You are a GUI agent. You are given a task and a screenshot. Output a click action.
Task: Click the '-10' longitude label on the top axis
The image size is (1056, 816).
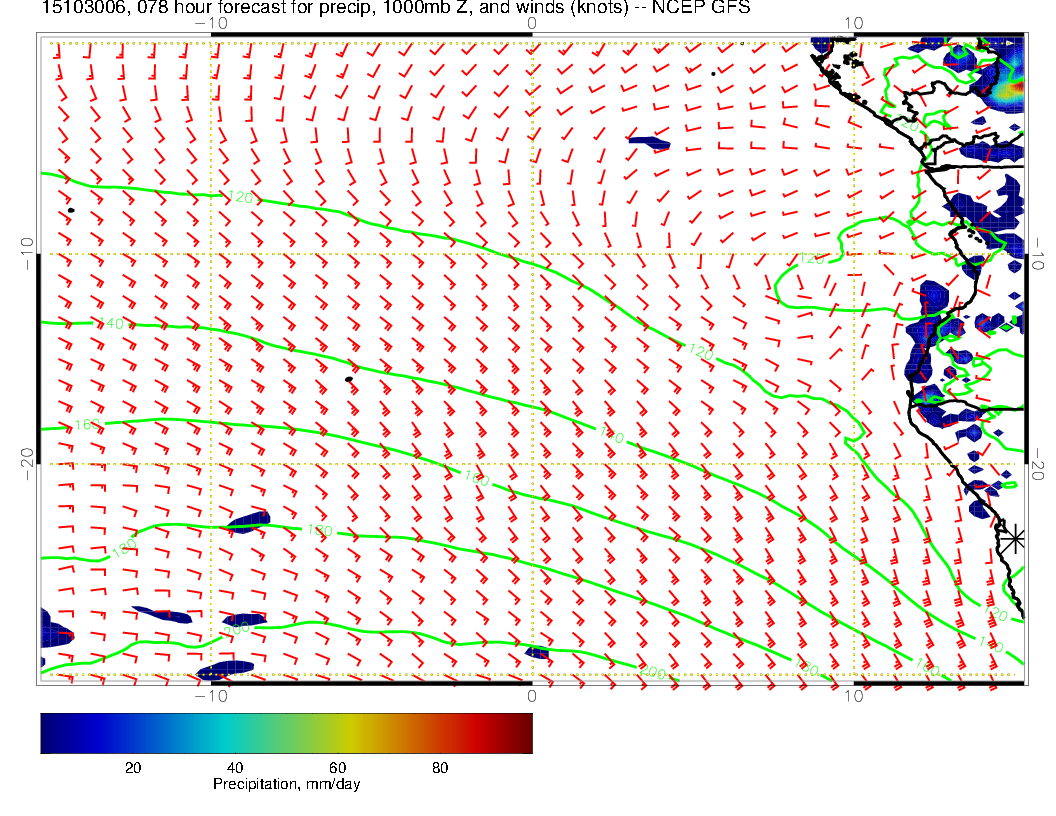click(x=211, y=24)
